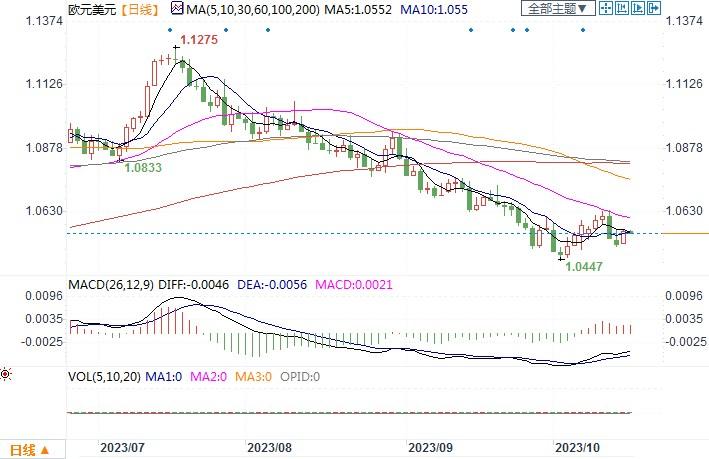
Task: Click the 欧元美元 symbol title
Action: pyautogui.click(x=92, y=9)
